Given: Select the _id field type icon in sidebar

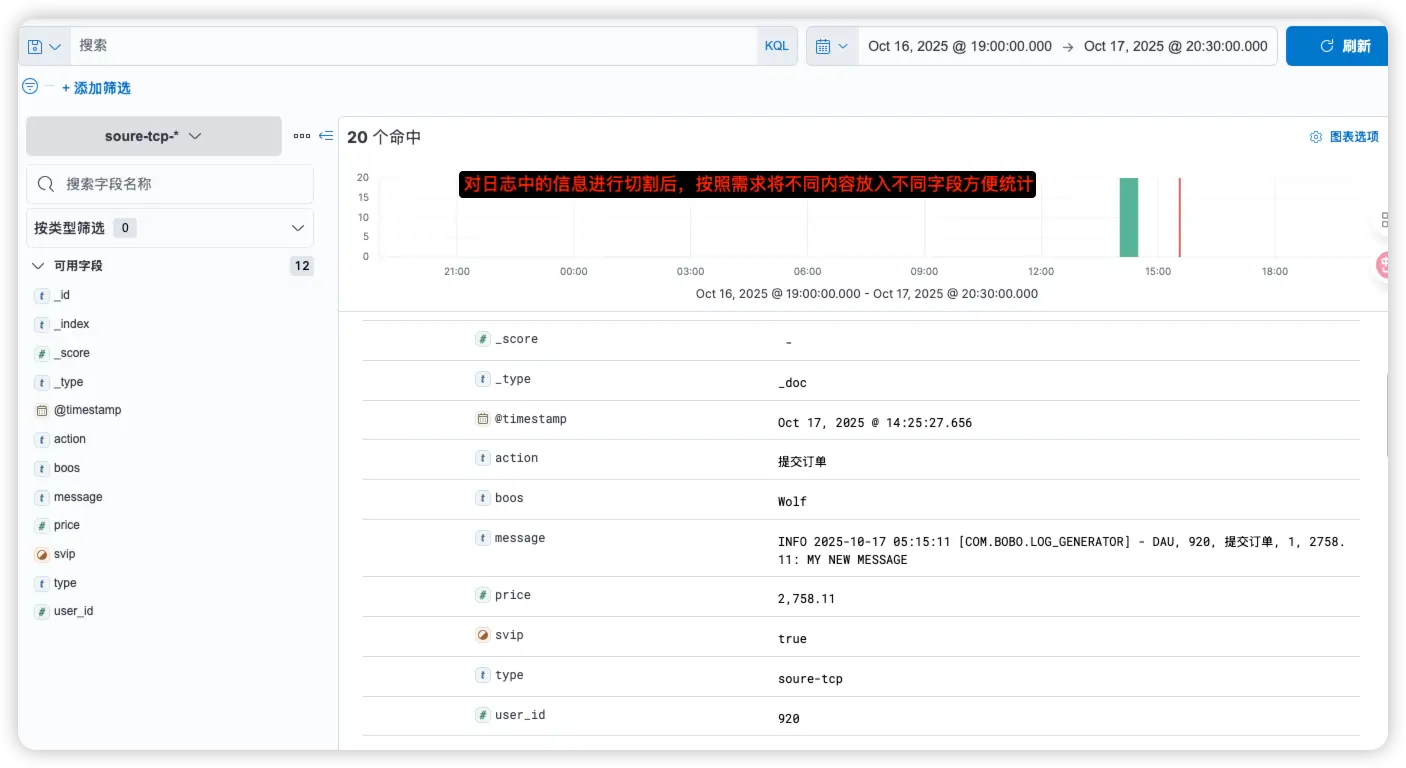Looking at the screenshot, I should point(42,296).
